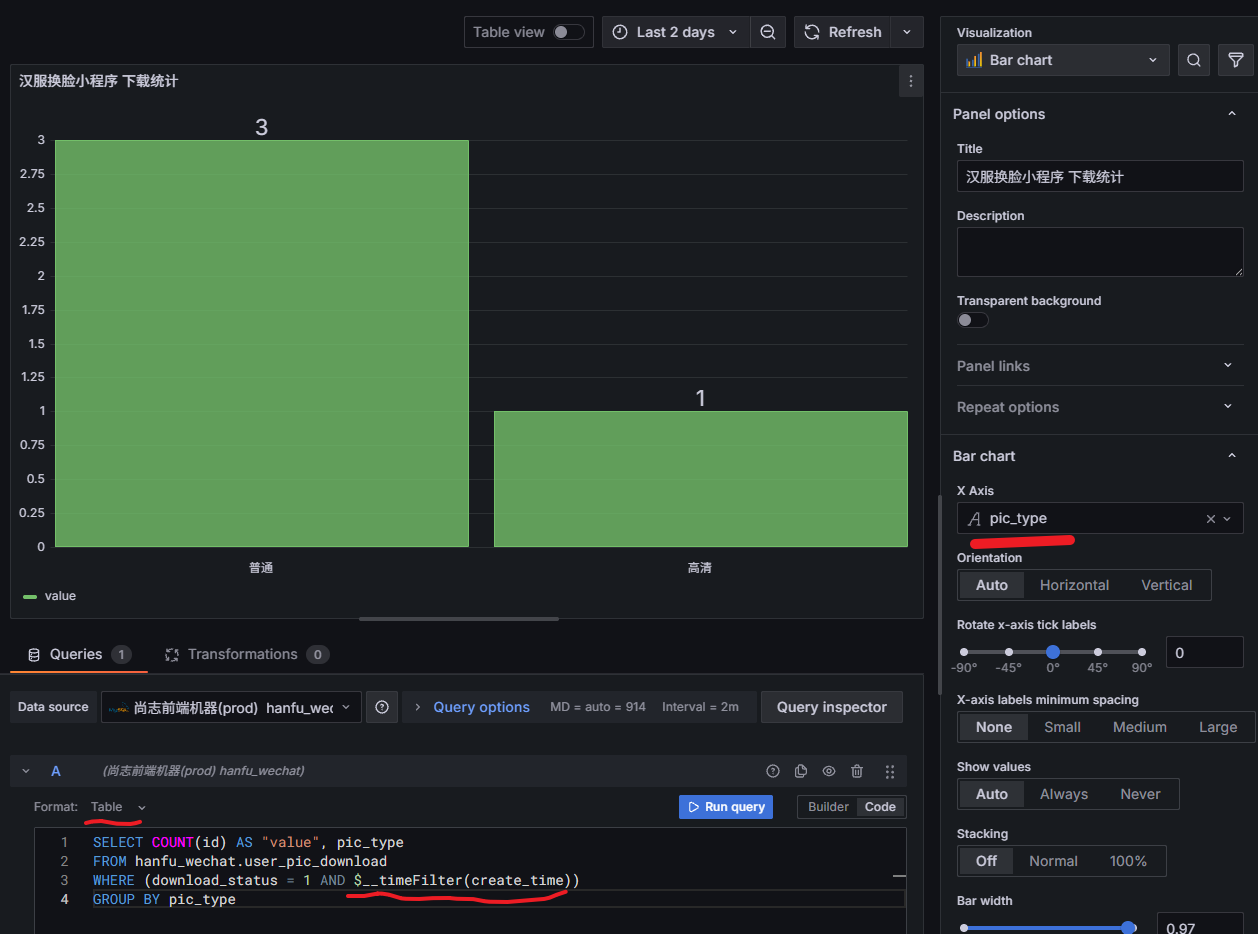The image size is (1258, 934).
Task: Toggle the Table view switch
Action: click(569, 32)
